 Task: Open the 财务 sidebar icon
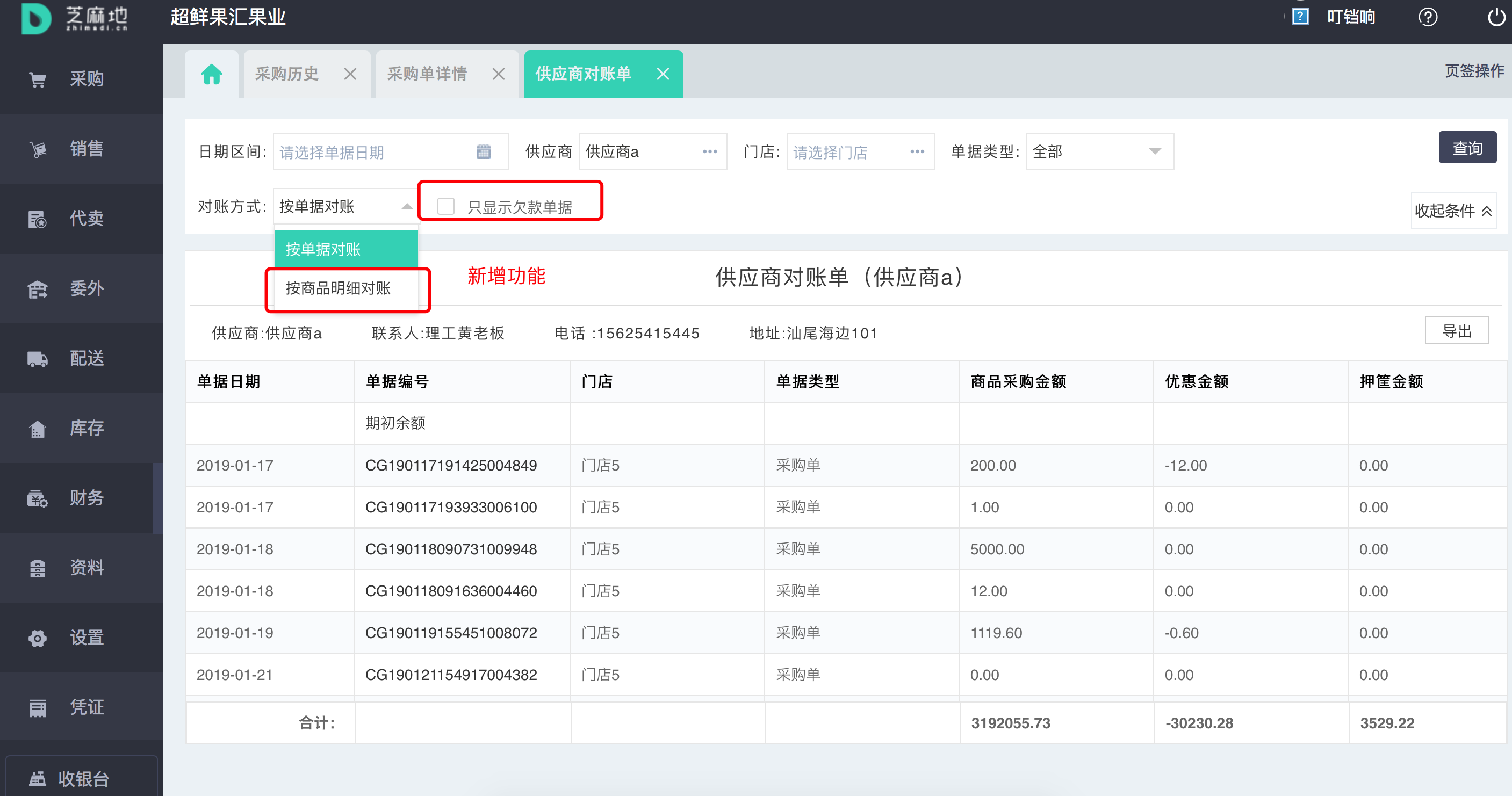point(38,498)
